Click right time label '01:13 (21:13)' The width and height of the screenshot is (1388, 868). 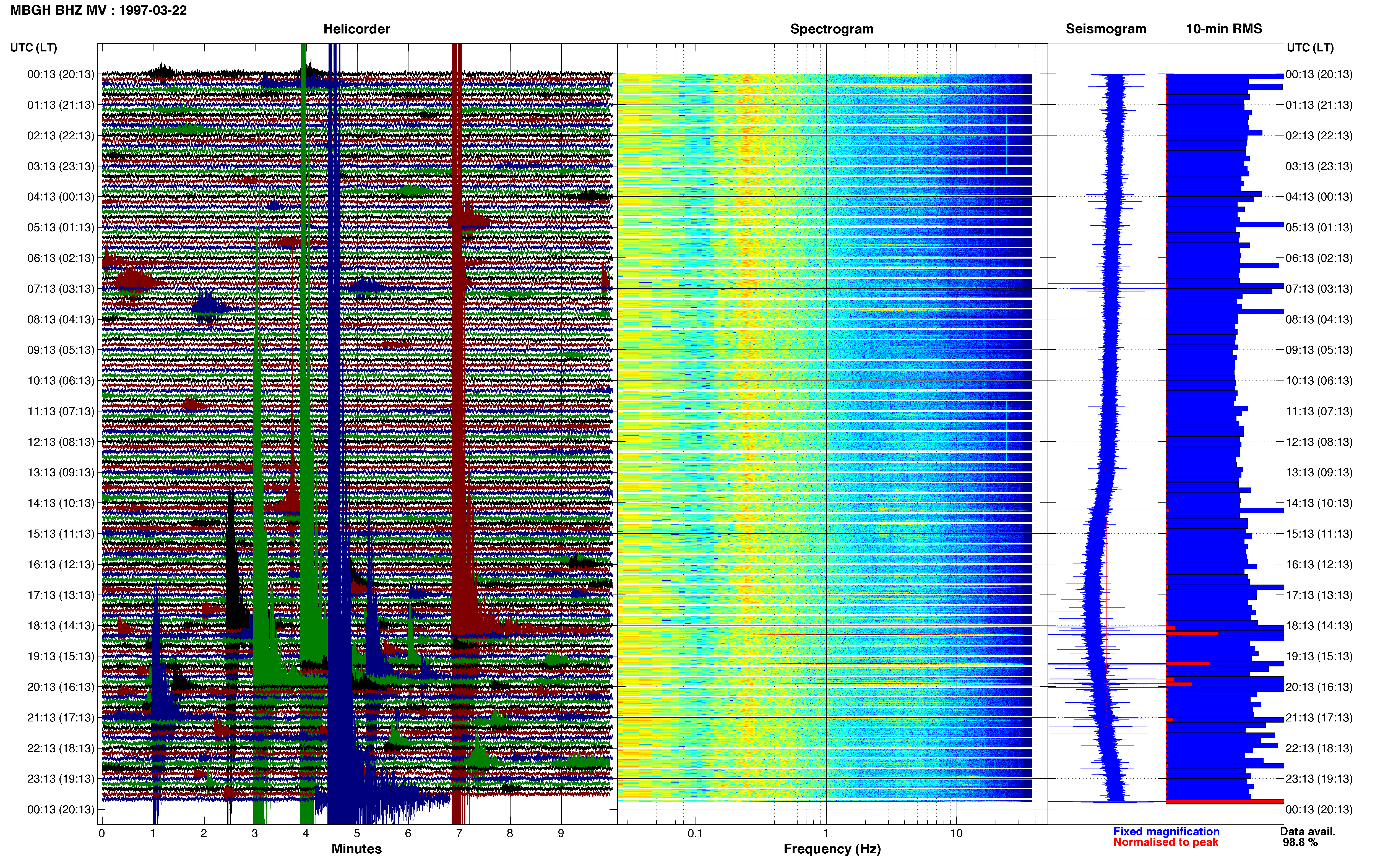(1319, 105)
